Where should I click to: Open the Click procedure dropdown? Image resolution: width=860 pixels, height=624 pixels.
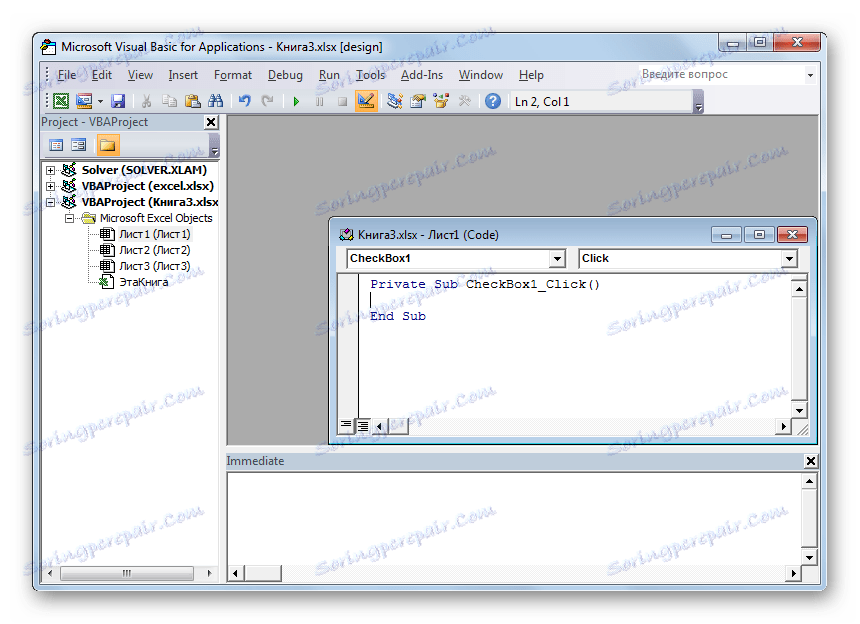[790, 258]
